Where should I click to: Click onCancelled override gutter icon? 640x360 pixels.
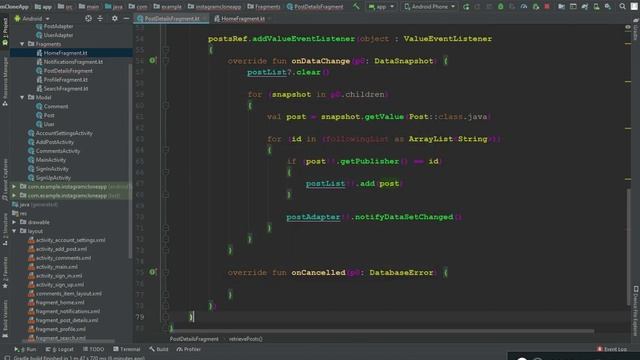tap(152, 272)
